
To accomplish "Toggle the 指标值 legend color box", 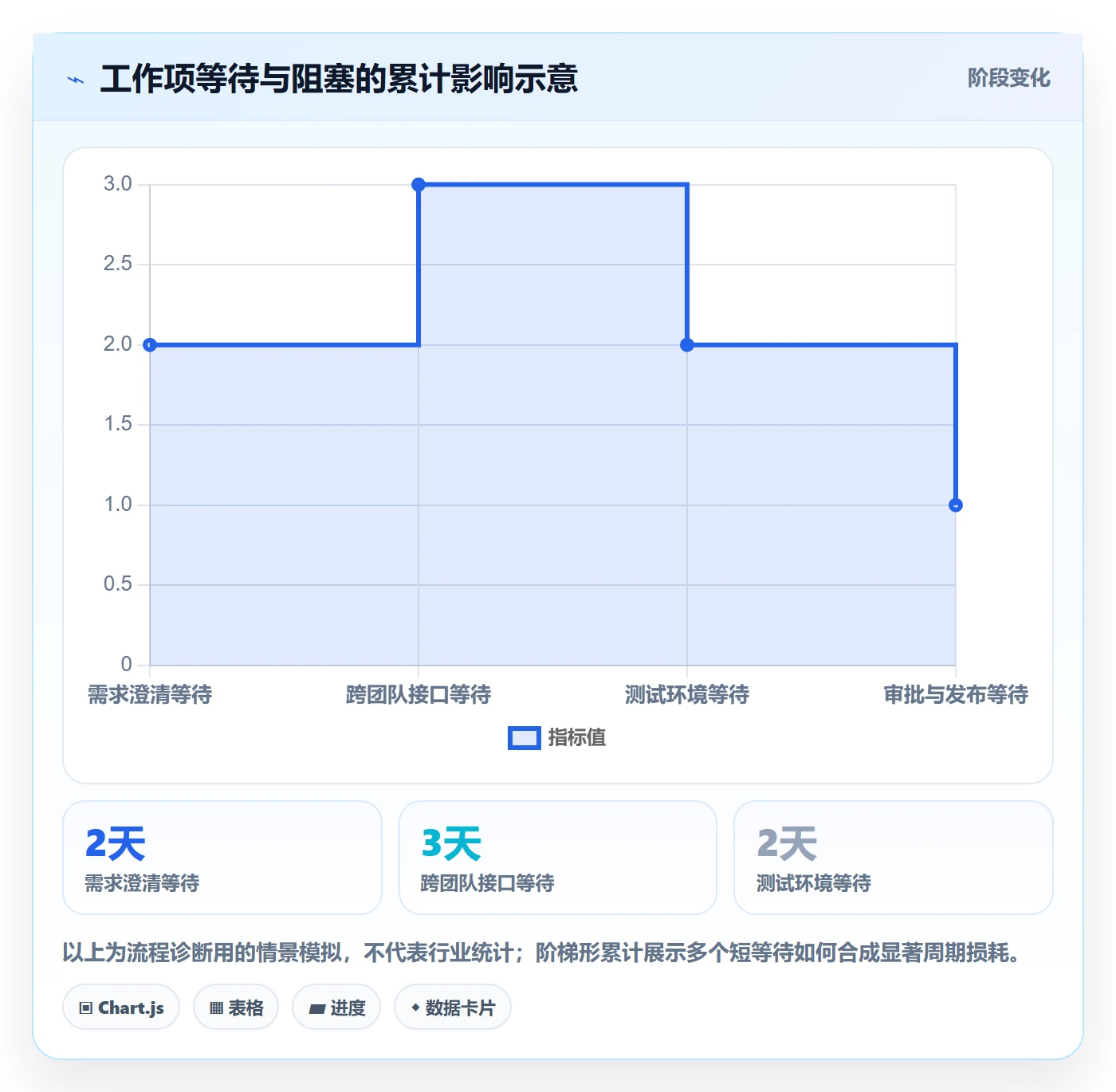I will 525,738.
